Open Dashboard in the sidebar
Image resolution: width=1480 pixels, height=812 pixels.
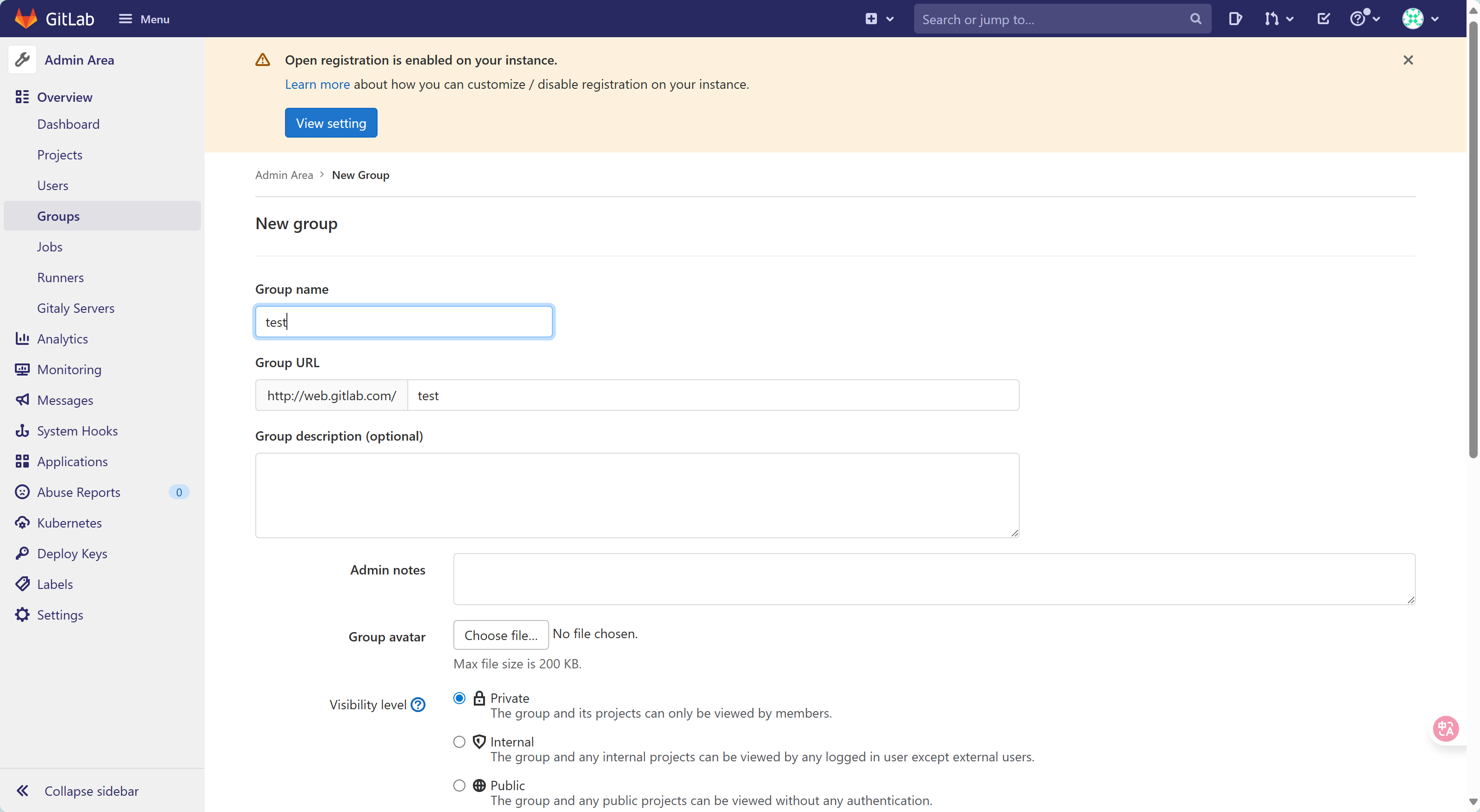(68, 124)
